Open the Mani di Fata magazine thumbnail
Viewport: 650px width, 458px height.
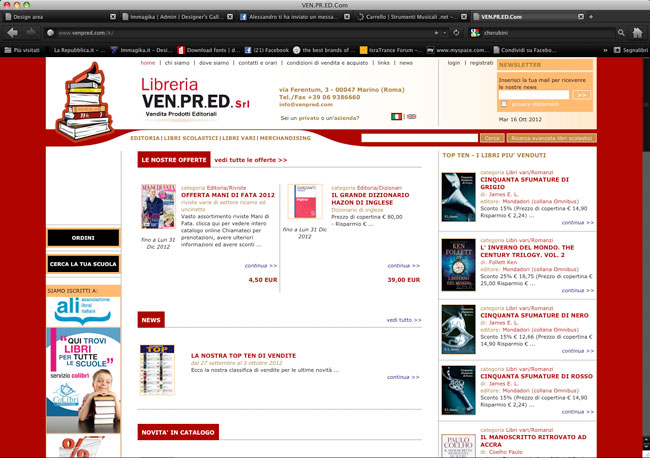tap(158, 206)
